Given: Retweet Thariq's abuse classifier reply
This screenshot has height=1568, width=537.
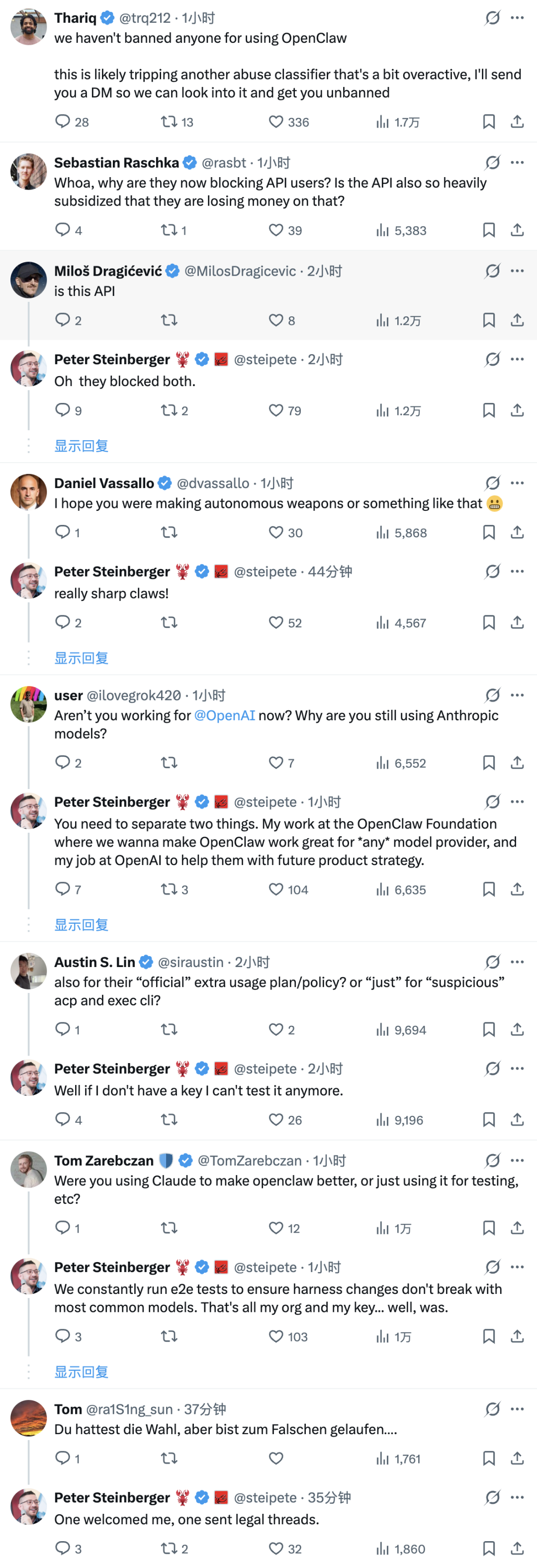Looking at the screenshot, I should (169, 122).
